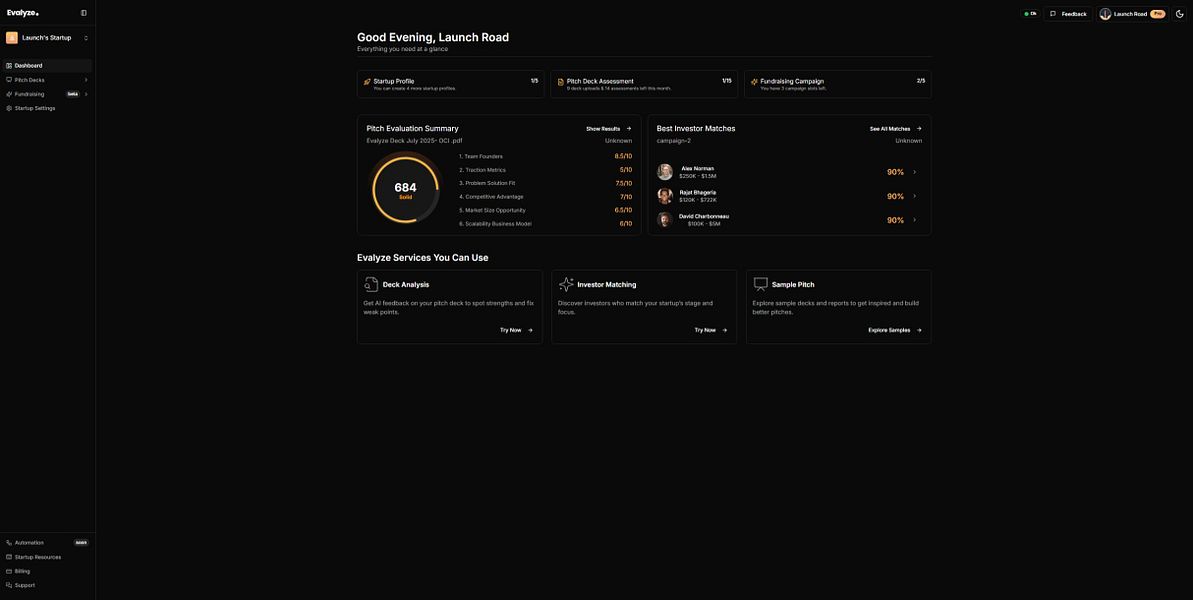Click the Billing card icon
This screenshot has height=600, width=1193.
pyautogui.click(x=9, y=571)
